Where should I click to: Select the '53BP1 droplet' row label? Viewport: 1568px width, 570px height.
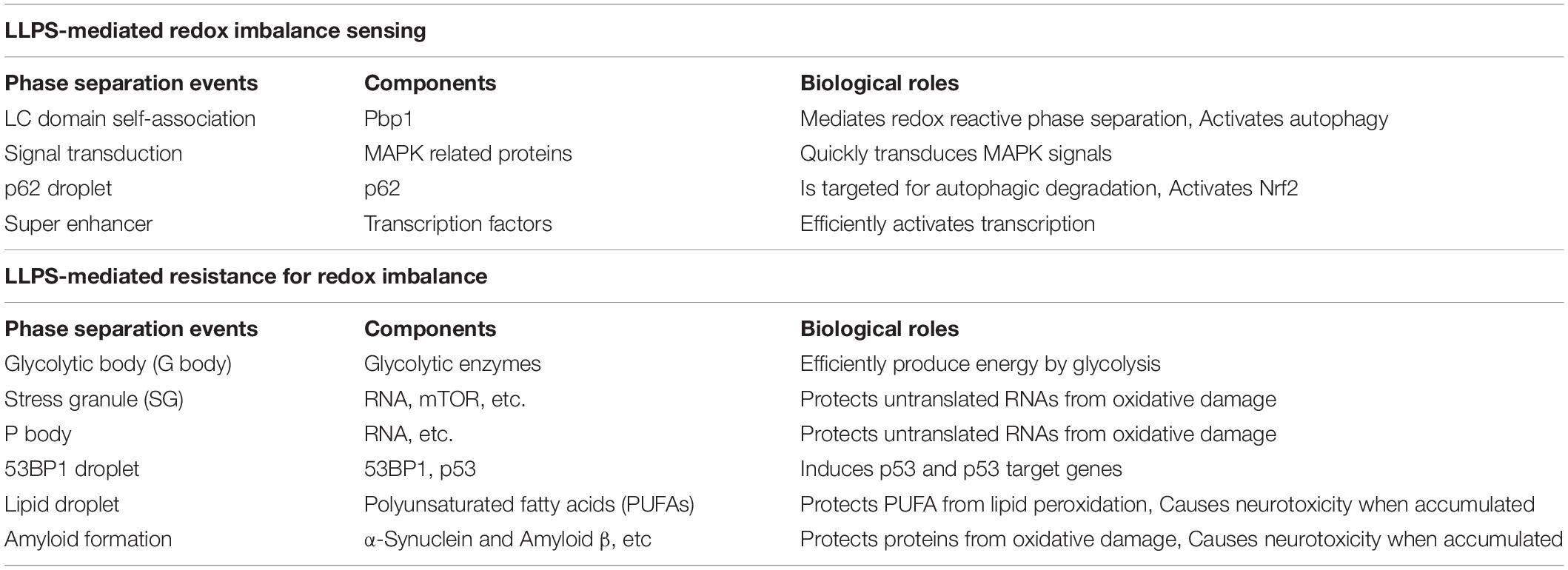[72, 469]
